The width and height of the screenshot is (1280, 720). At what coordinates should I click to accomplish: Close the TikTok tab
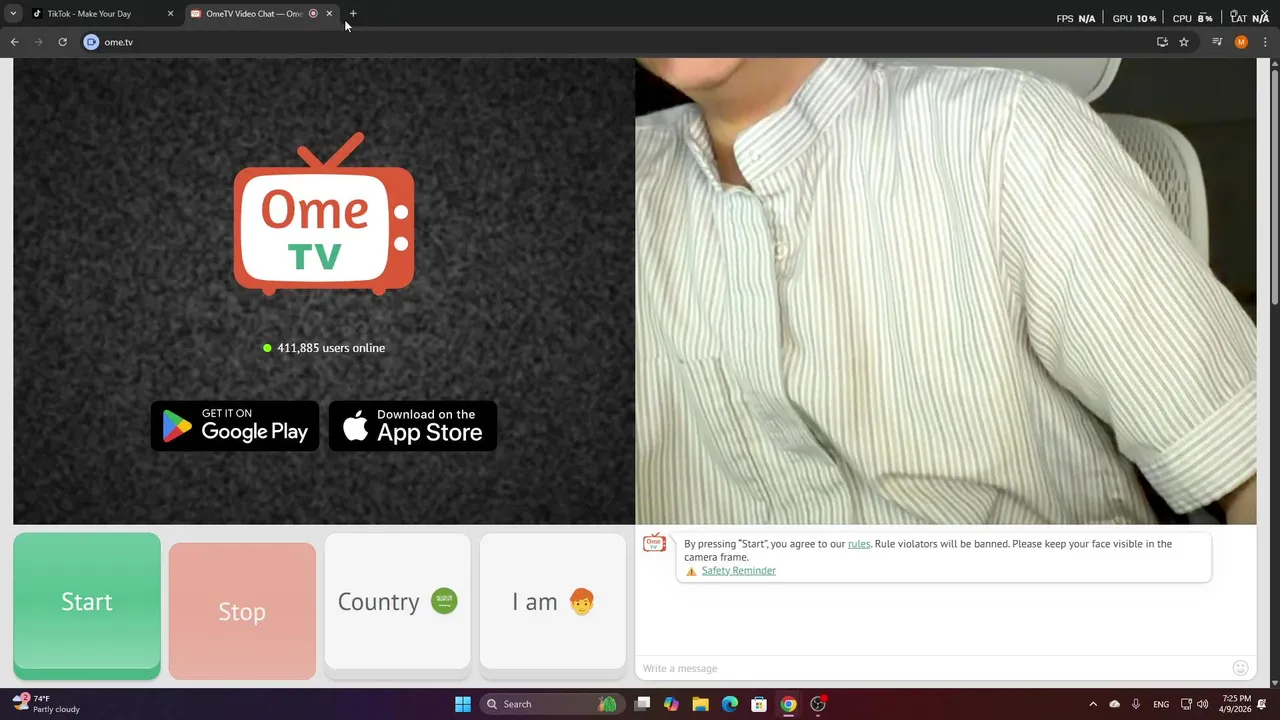tap(170, 14)
